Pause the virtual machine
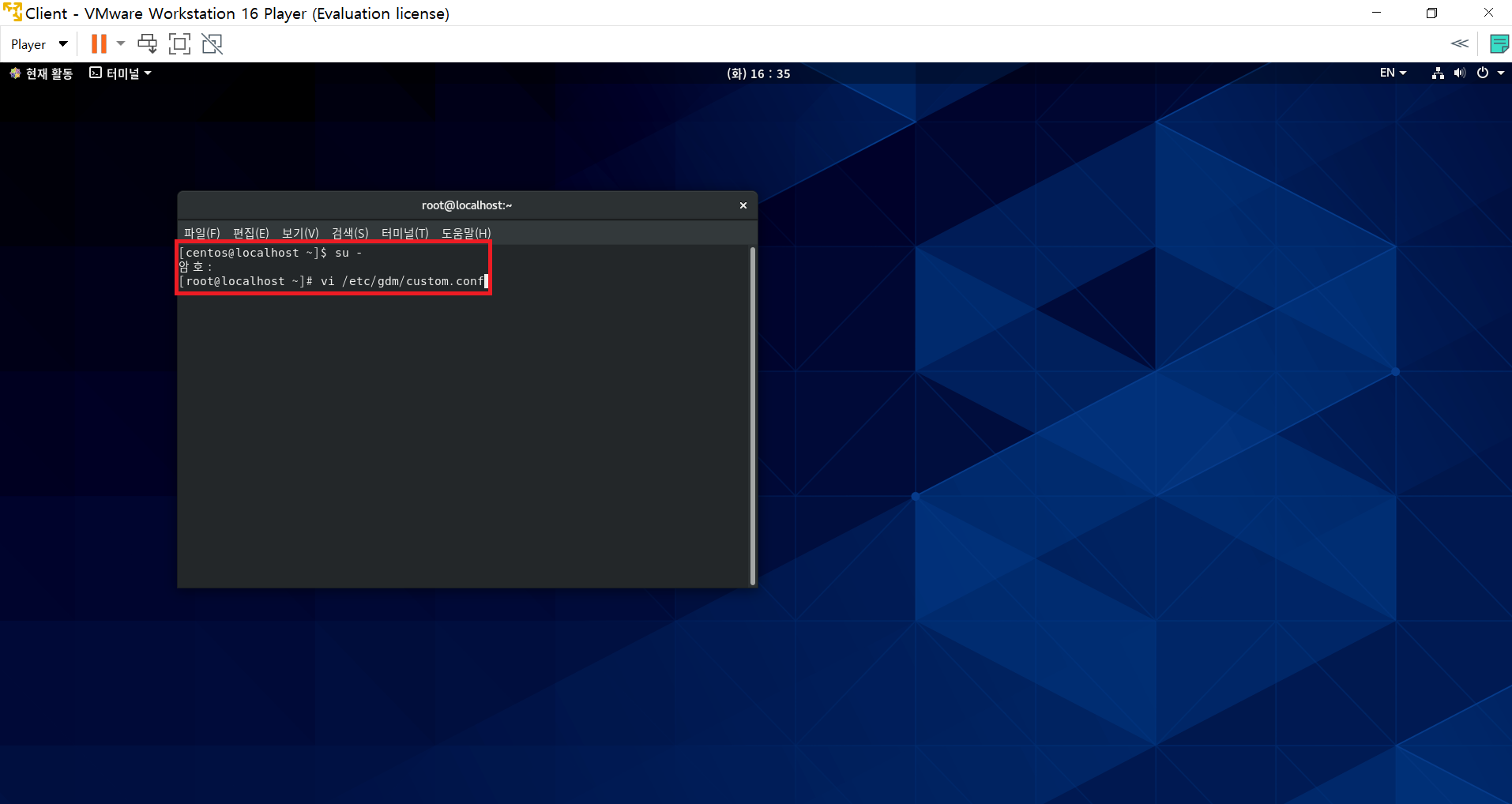The width and height of the screenshot is (1512, 804). [x=99, y=44]
